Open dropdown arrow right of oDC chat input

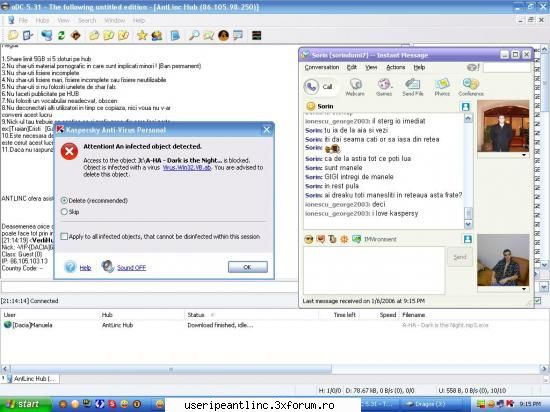(x=543, y=287)
